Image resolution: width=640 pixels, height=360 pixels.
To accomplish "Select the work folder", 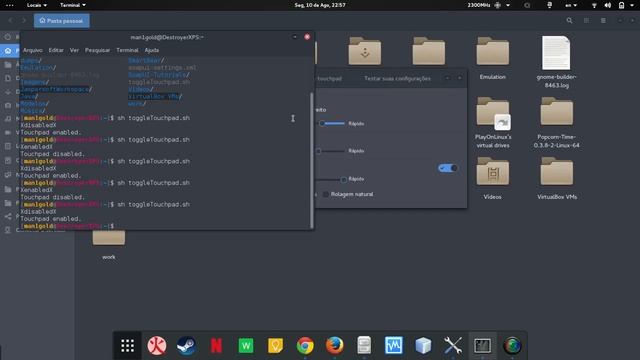I will [x=109, y=245].
